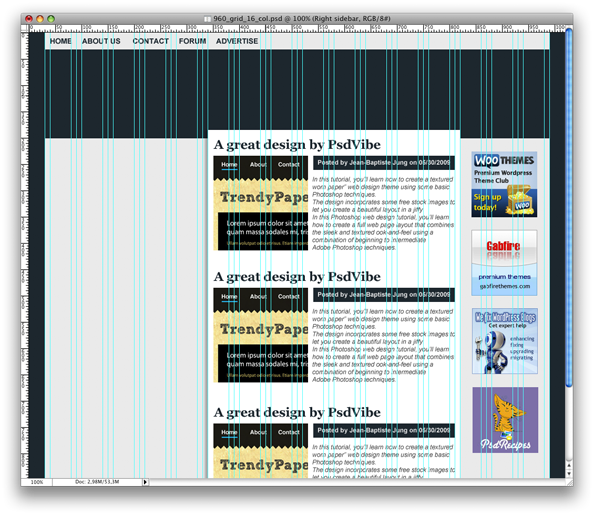Viewport: 594px width, 515px height.
Task: Click the FORUM navigation item
Action: click(x=192, y=41)
